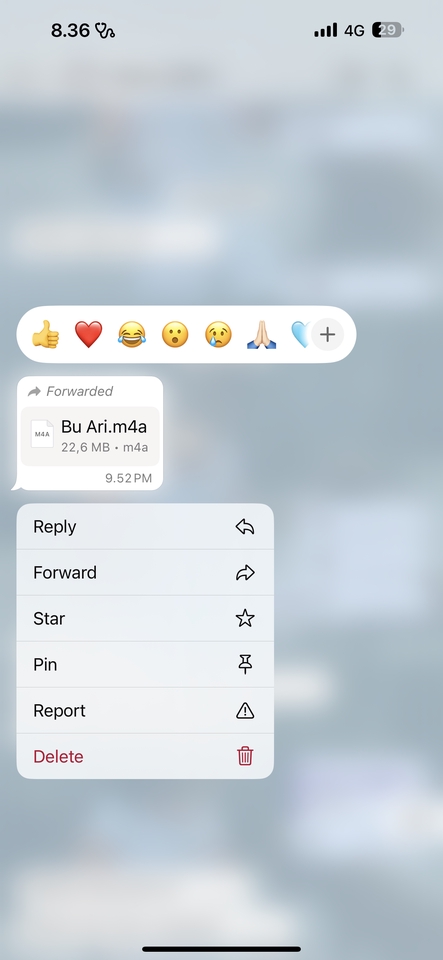The height and width of the screenshot is (960, 443).
Task: Tap the warning triangle icon
Action: click(x=245, y=710)
